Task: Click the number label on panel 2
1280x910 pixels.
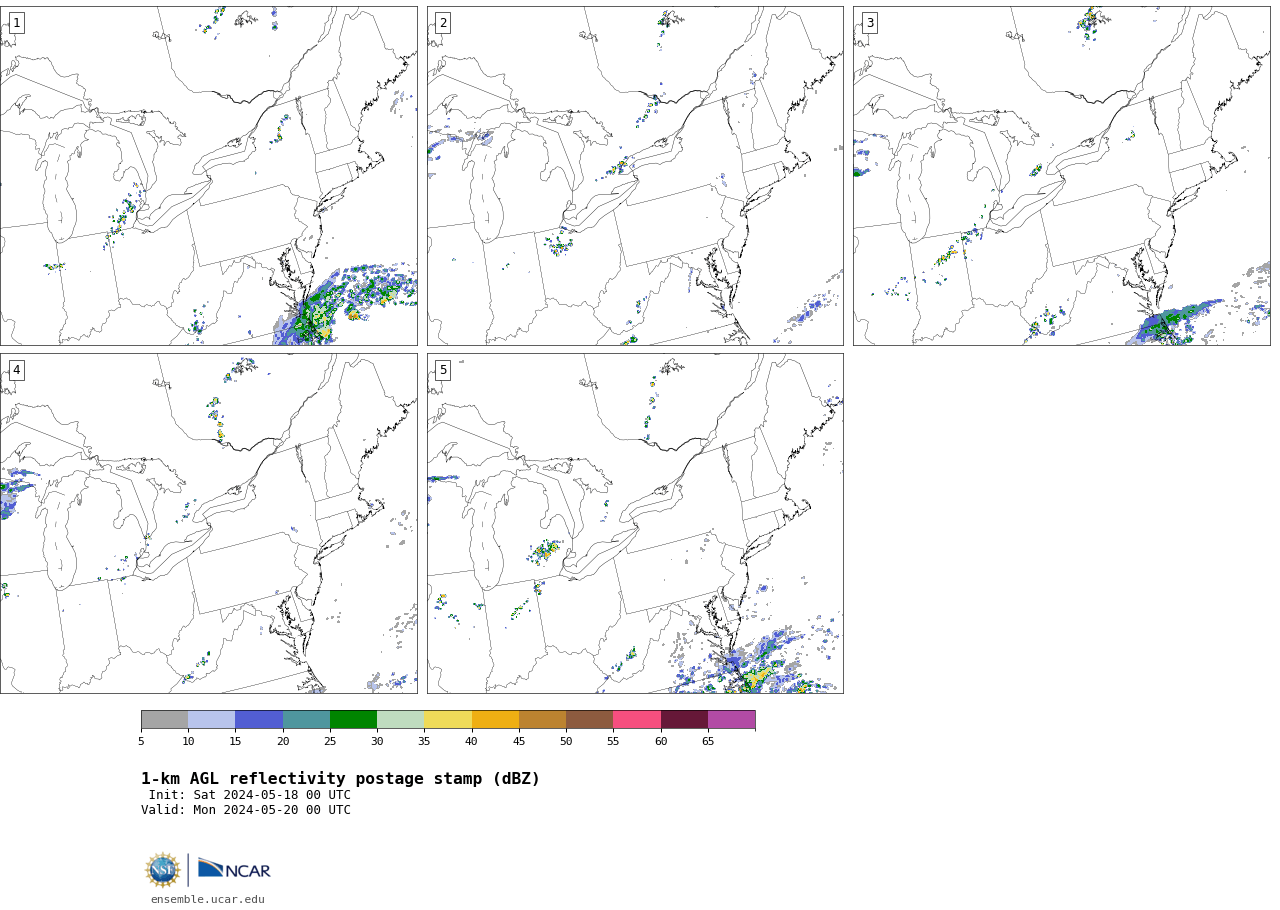Action: pos(443,23)
